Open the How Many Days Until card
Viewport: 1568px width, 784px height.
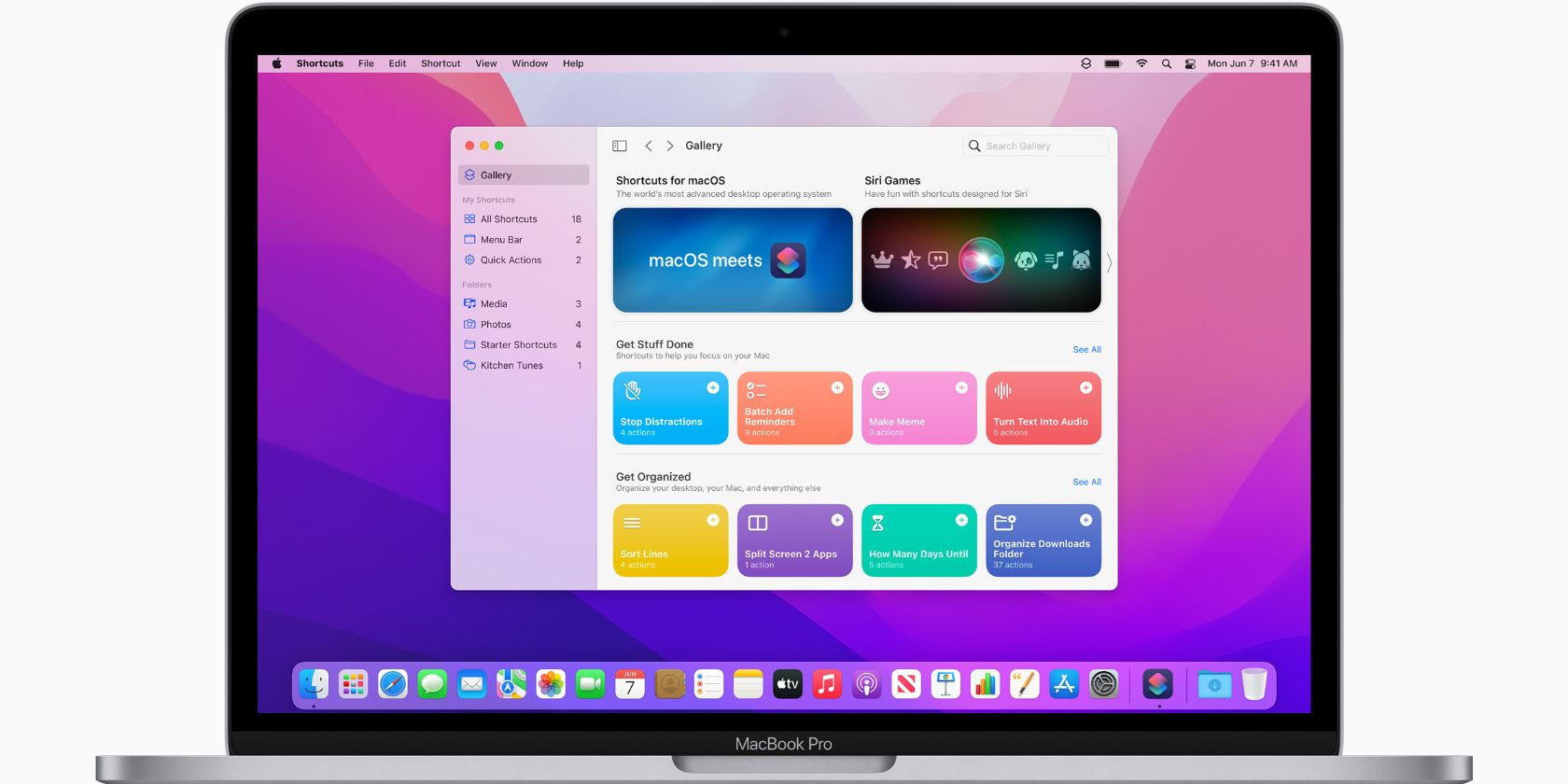point(919,540)
